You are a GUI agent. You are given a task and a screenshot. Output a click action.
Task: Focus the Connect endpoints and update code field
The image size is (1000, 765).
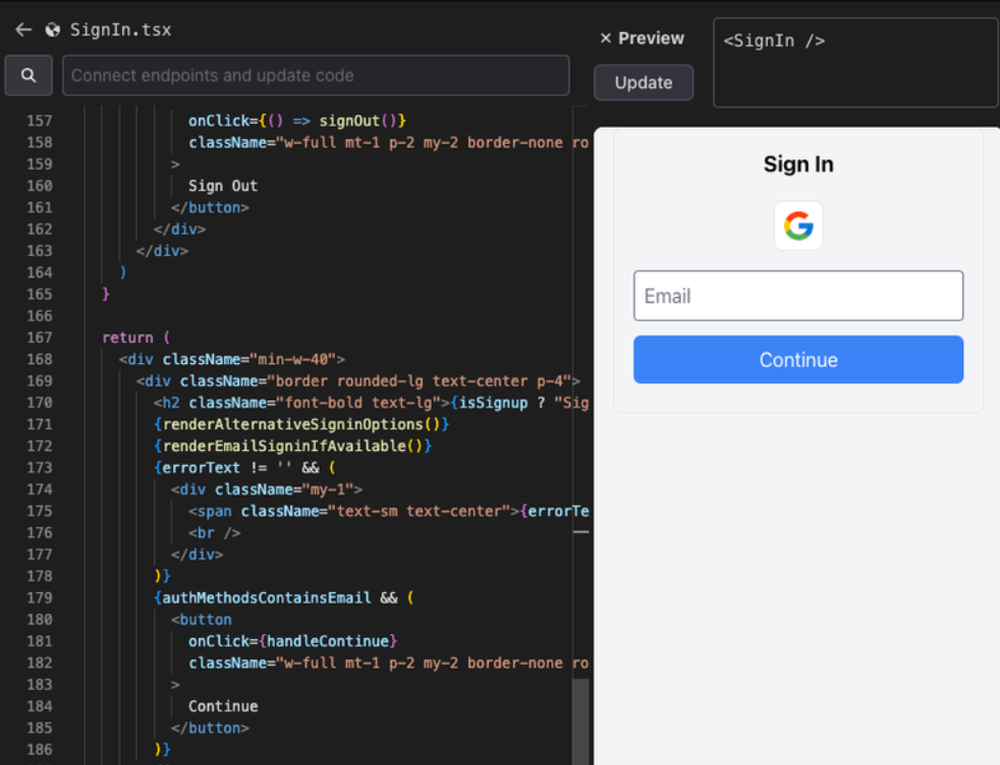(316, 75)
